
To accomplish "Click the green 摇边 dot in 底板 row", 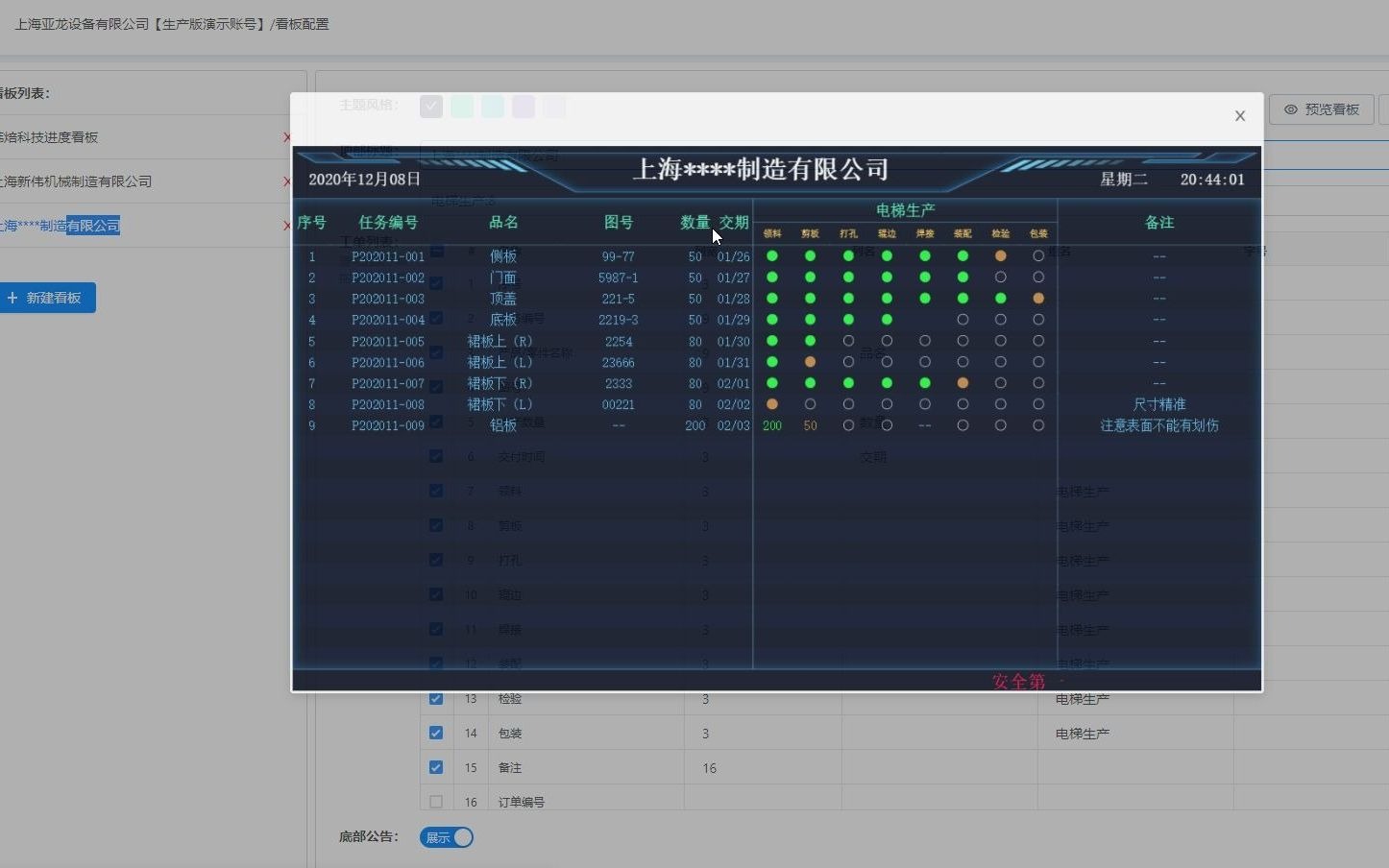I will 887,320.
